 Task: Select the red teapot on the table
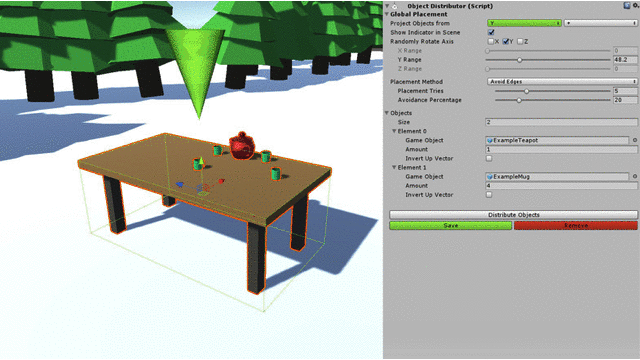click(x=242, y=146)
